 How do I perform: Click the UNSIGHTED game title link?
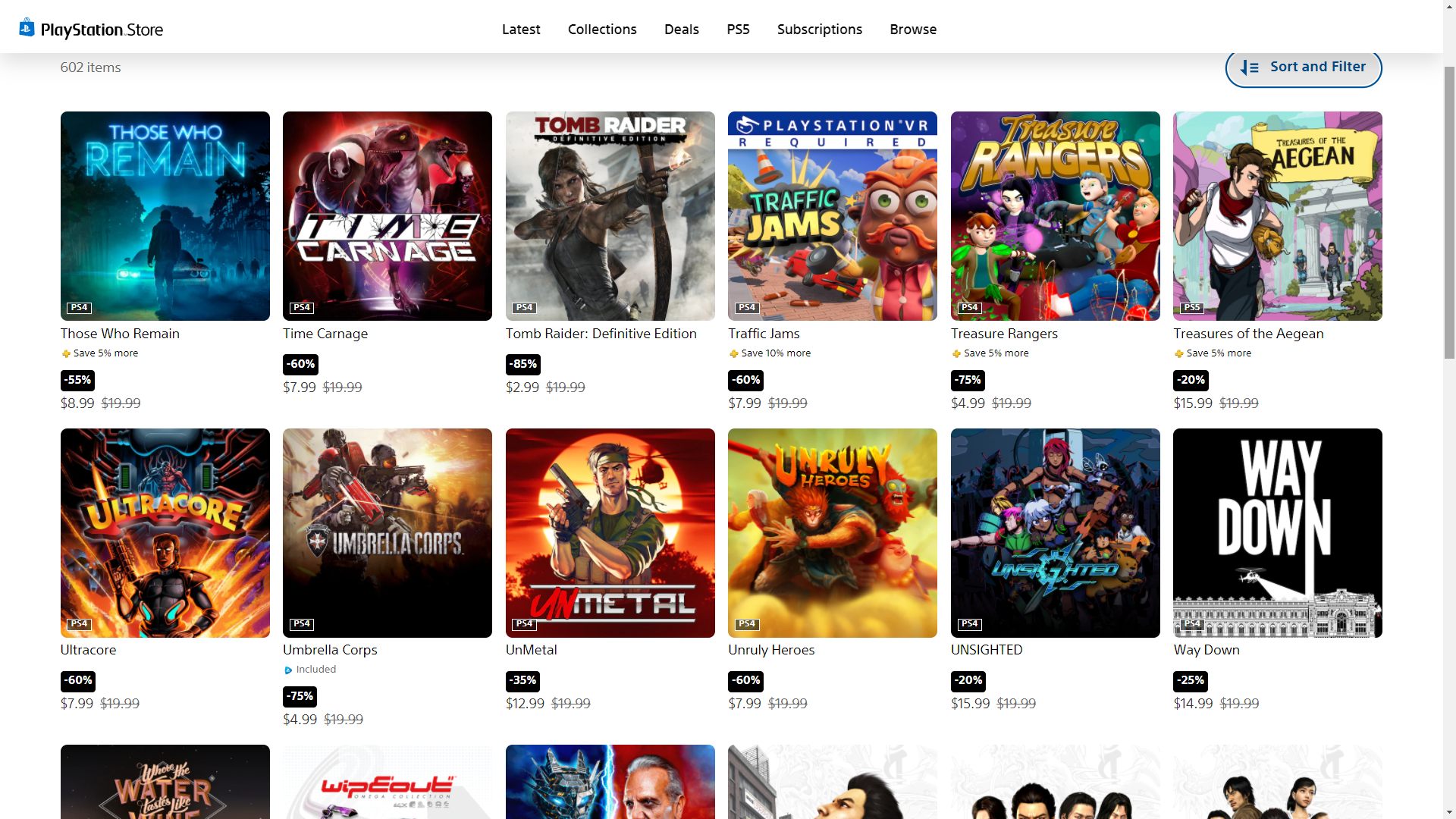click(x=987, y=650)
